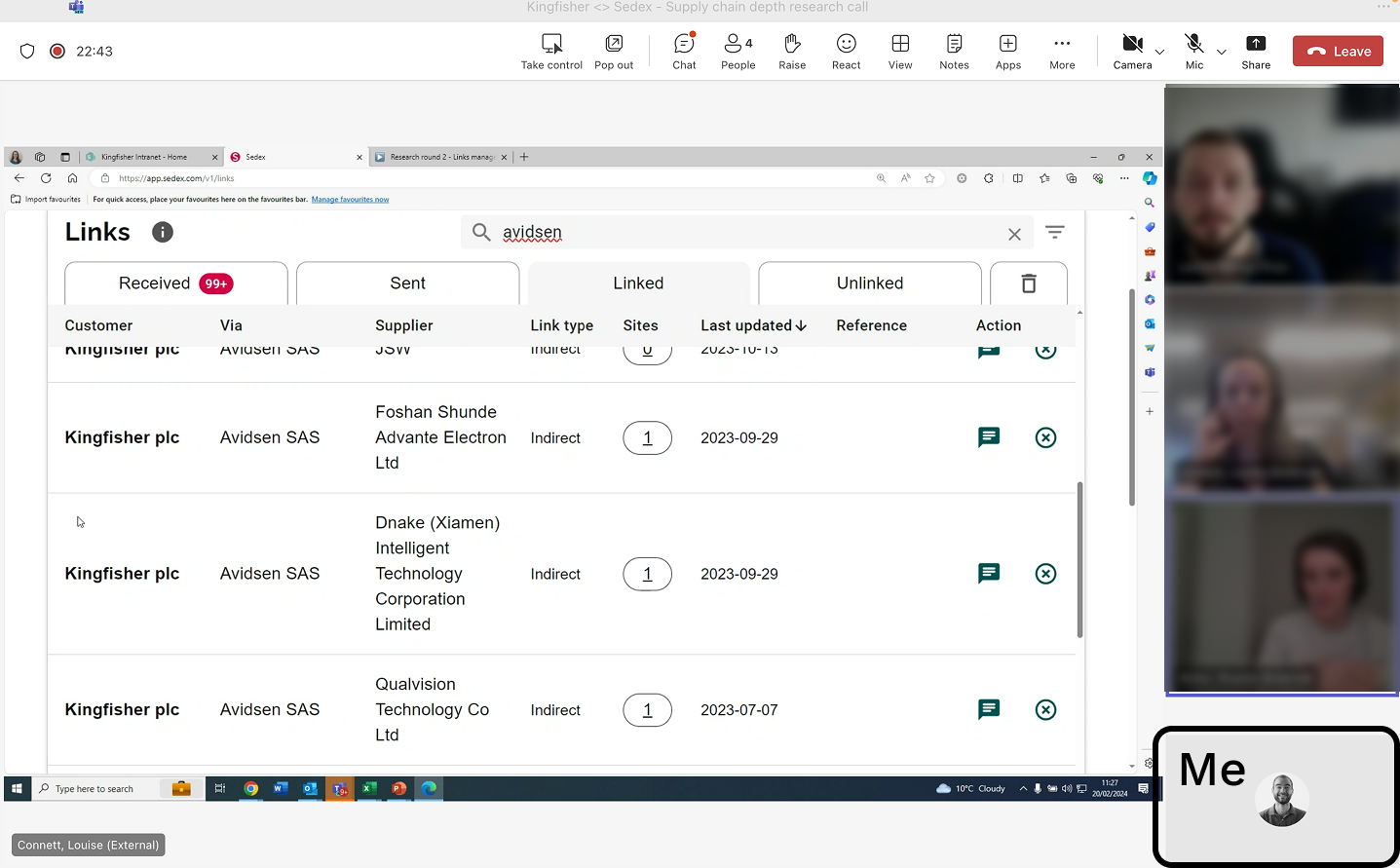Unlink the Foshan Shunde Advante supplier
Screen dimensions: 1400x868
tap(1045, 437)
